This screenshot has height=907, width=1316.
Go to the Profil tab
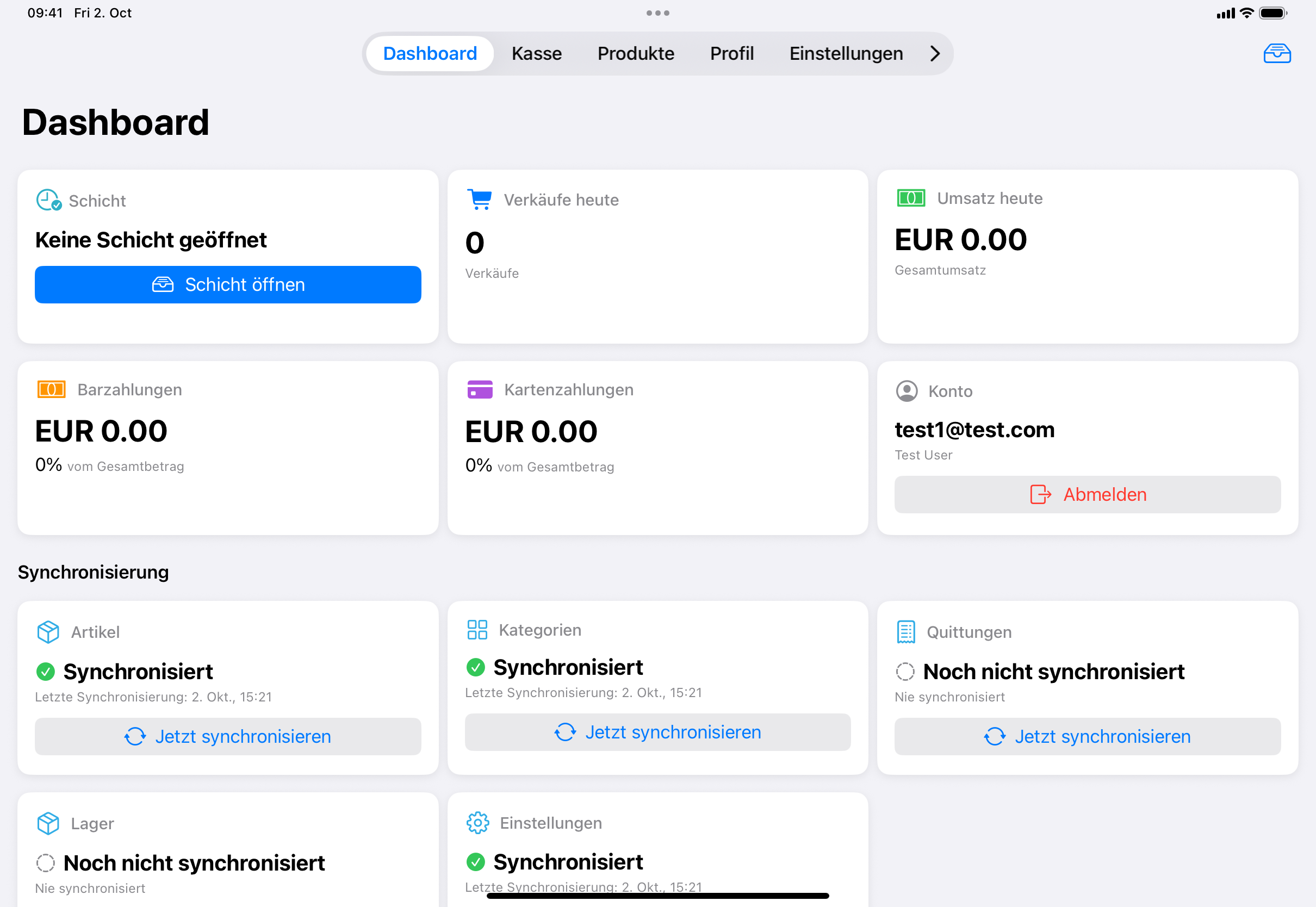[x=732, y=53]
